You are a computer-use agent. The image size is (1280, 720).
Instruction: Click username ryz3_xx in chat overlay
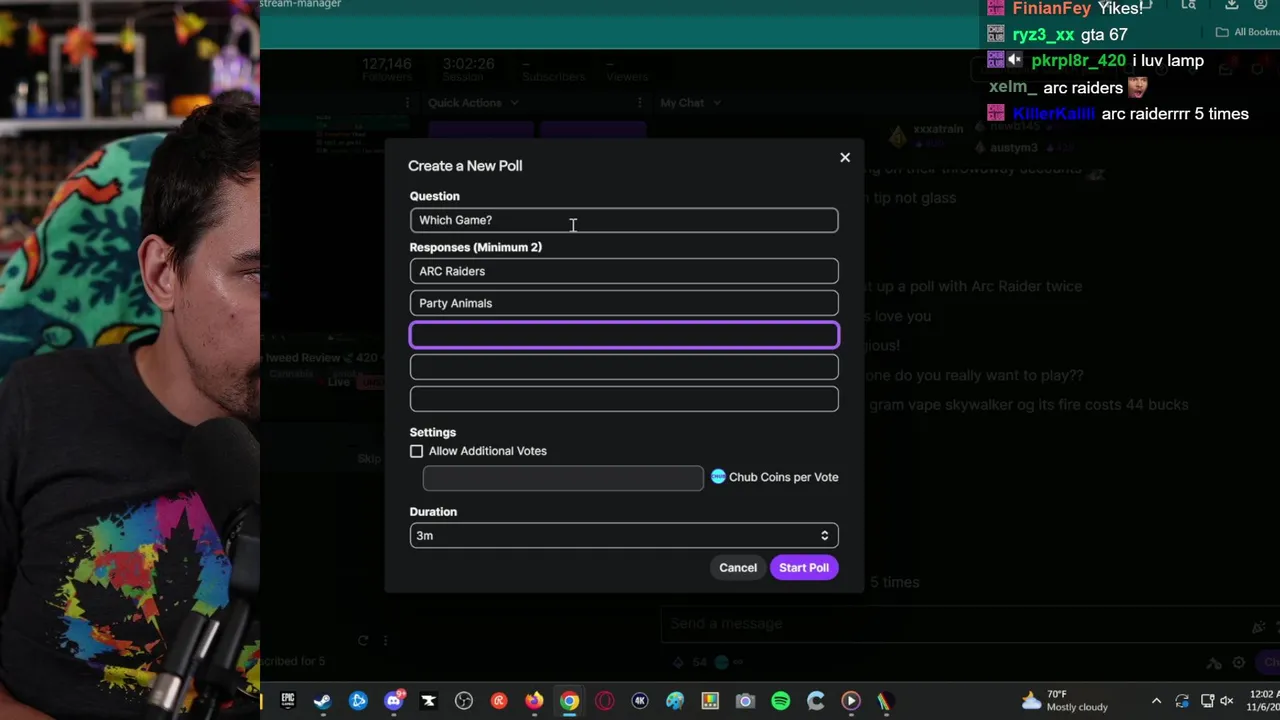tap(1043, 35)
